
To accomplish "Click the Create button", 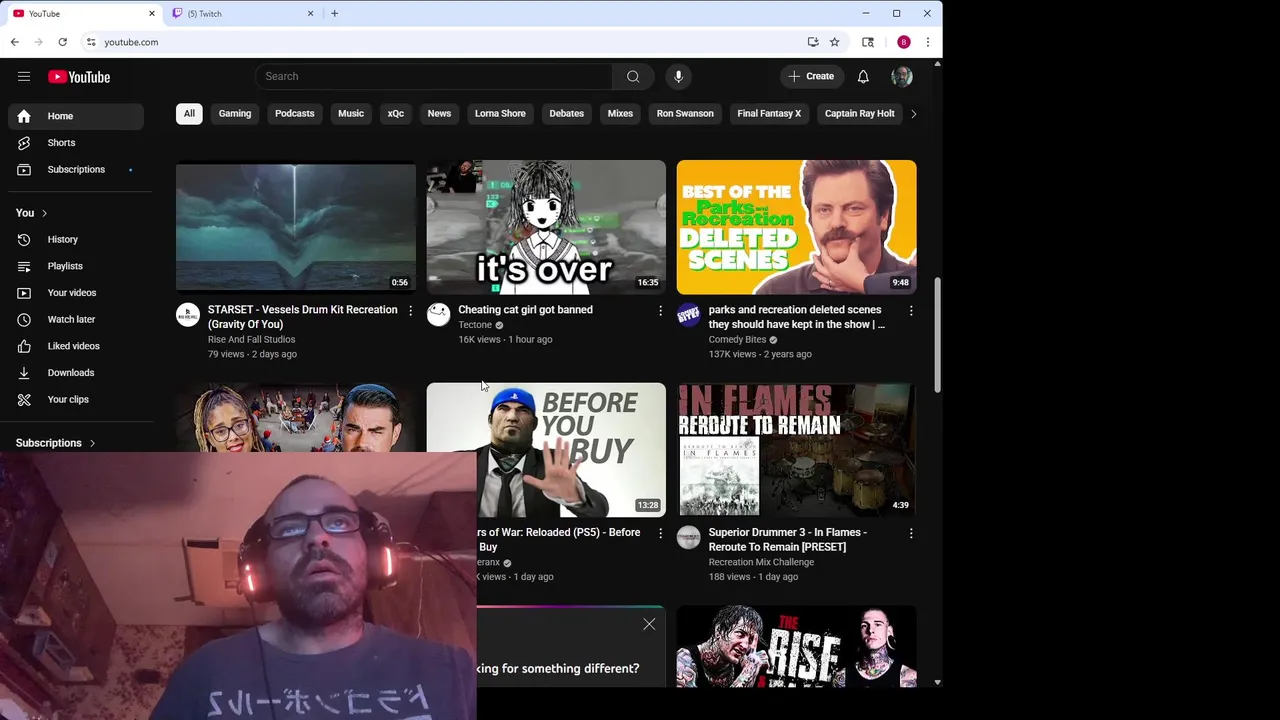I will click(811, 77).
